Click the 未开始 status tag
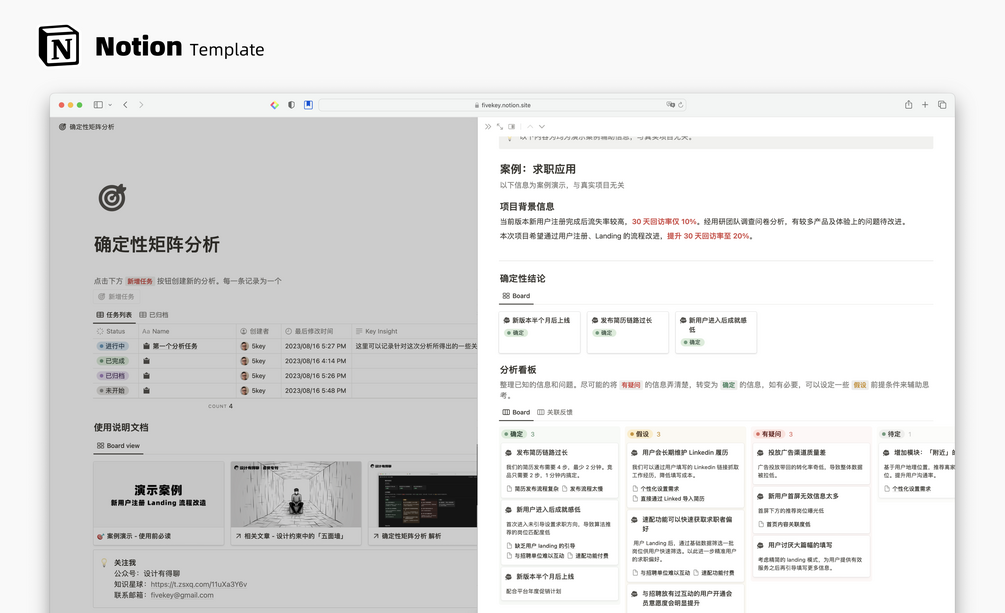This screenshot has width=1005, height=613. coord(112,390)
